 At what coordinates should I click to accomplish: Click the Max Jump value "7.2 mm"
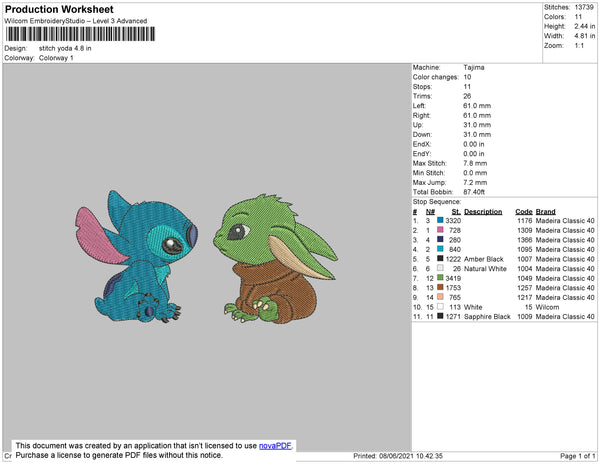coord(475,182)
